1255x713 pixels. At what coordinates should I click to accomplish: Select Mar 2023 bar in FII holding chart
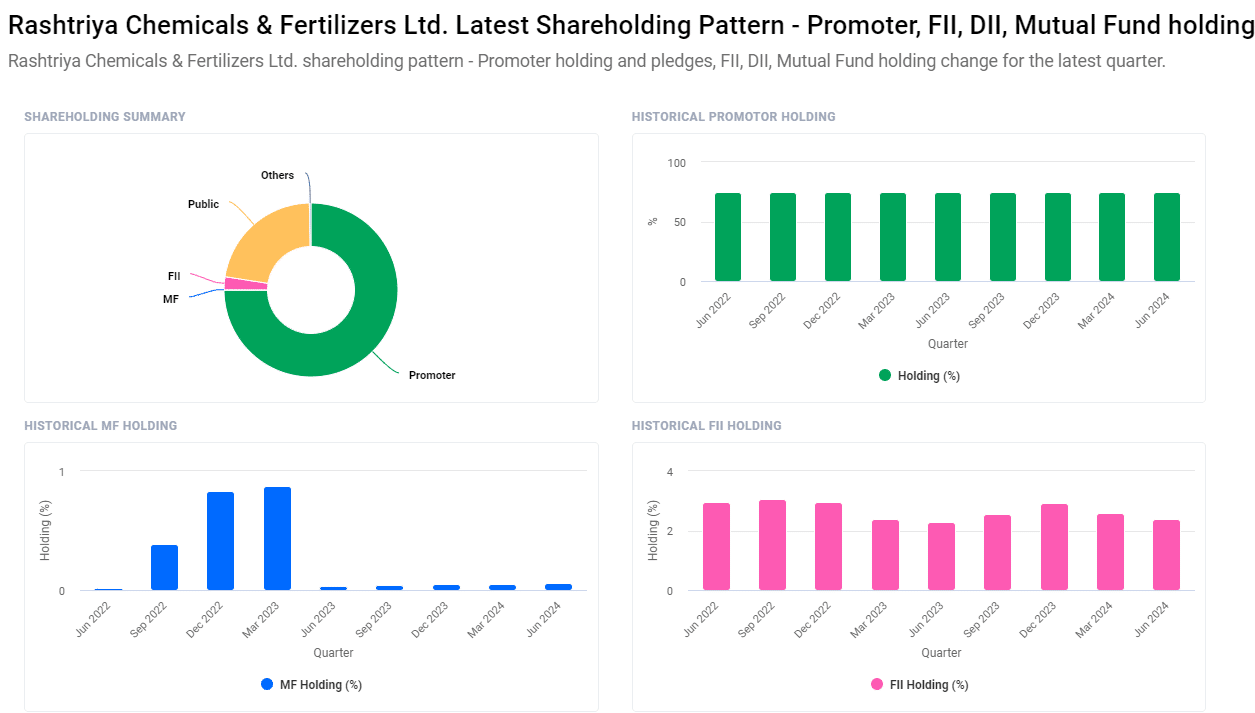click(x=885, y=555)
